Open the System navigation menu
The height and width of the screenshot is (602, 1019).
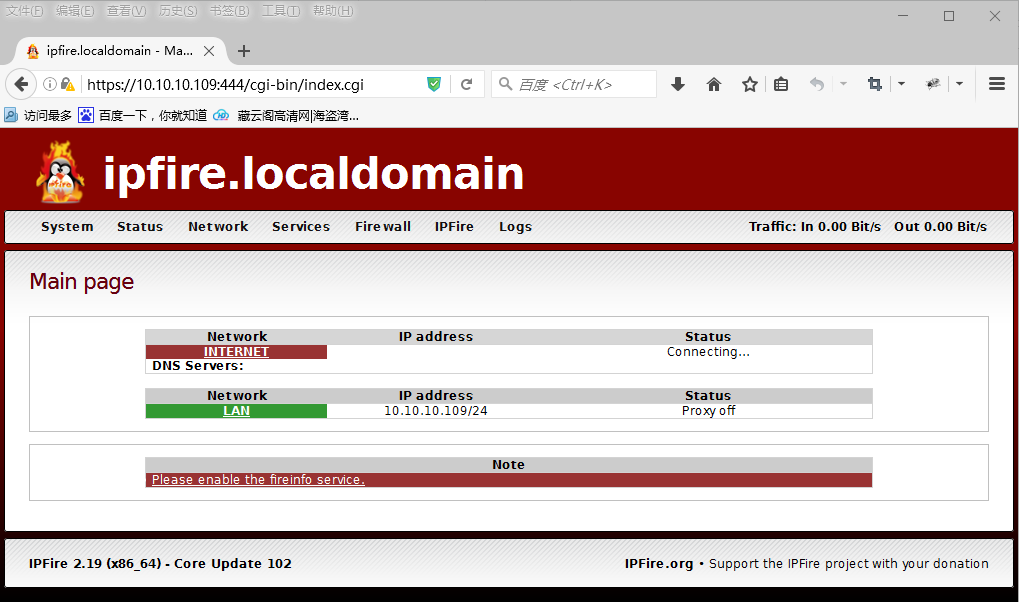point(67,226)
